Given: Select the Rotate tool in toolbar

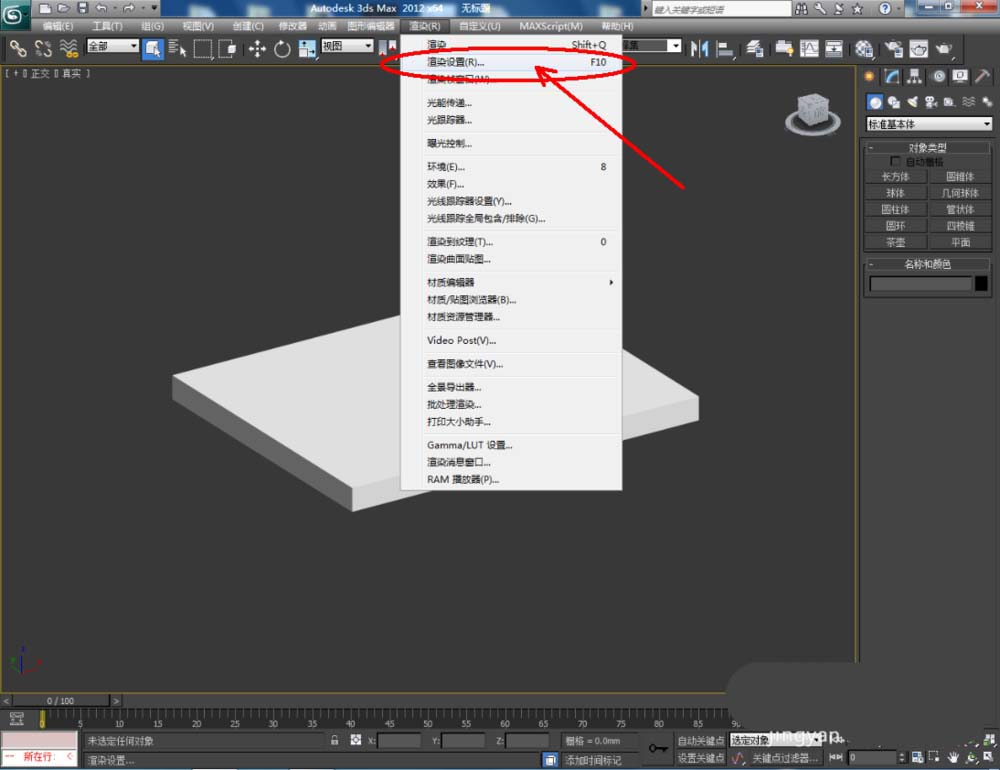Looking at the screenshot, I should click(281, 48).
